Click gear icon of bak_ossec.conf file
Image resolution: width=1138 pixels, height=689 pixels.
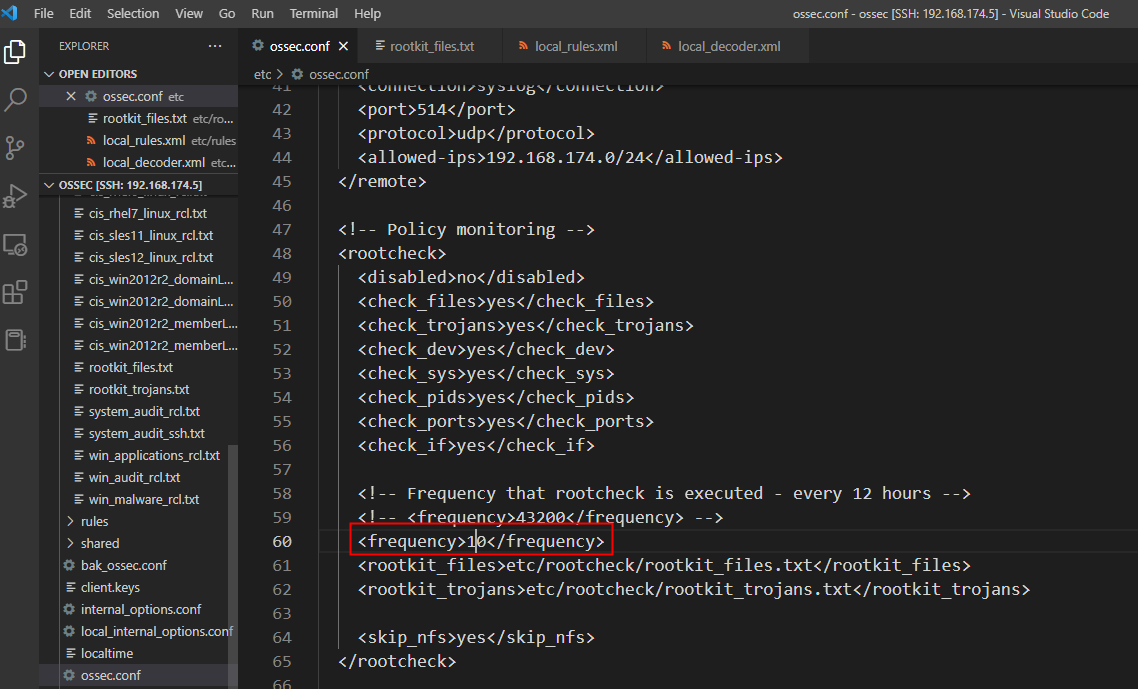point(69,565)
